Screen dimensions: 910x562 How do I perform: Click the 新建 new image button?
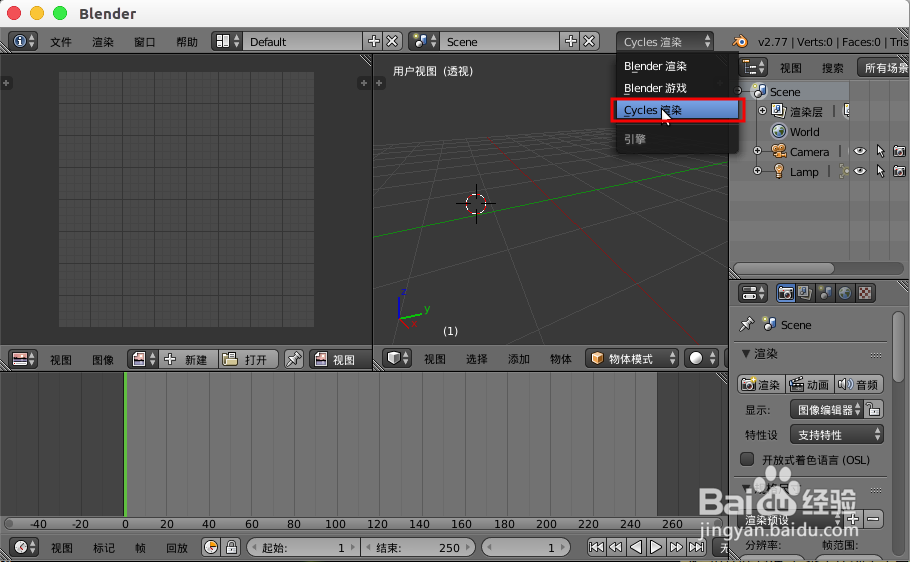[x=188, y=359]
